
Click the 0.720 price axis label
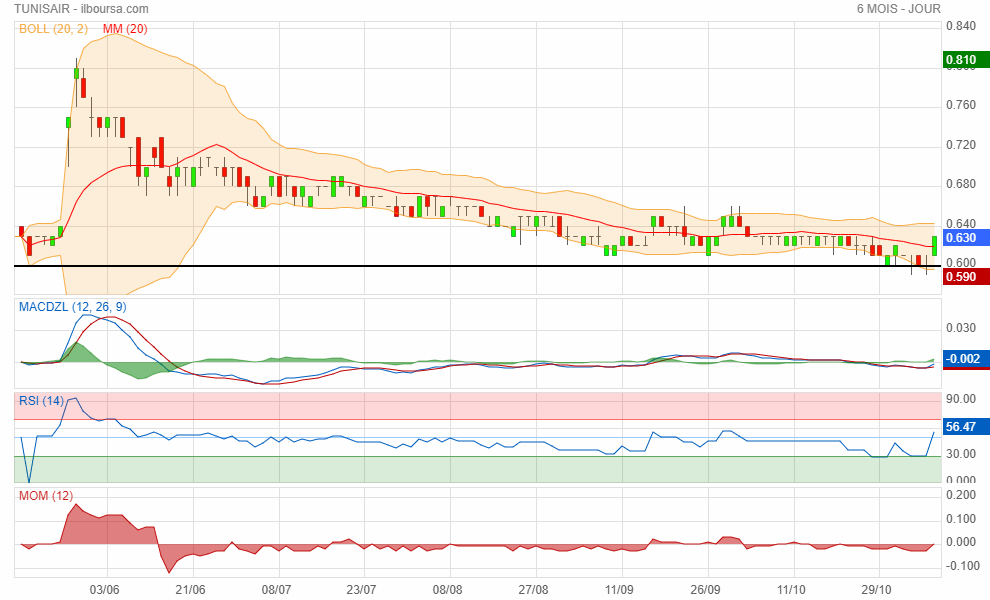pos(961,145)
